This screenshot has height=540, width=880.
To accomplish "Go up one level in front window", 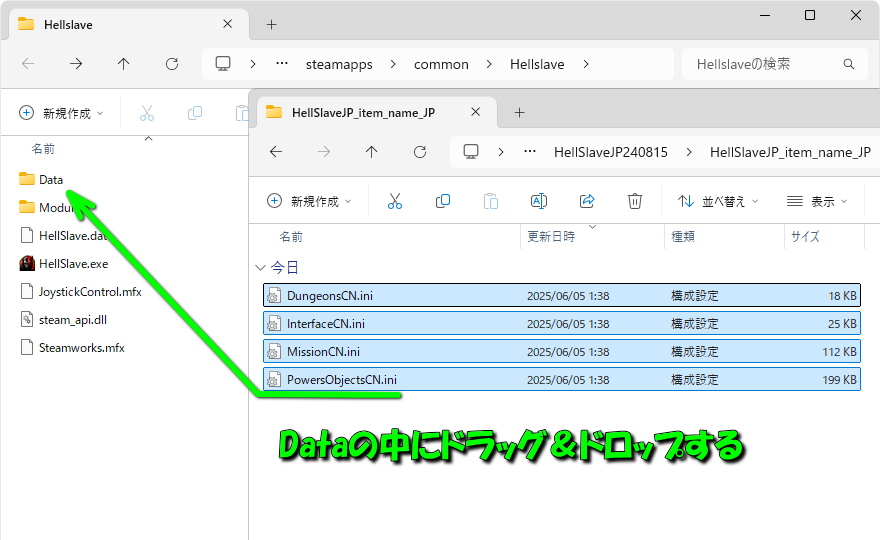I will pyautogui.click(x=372, y=152).
